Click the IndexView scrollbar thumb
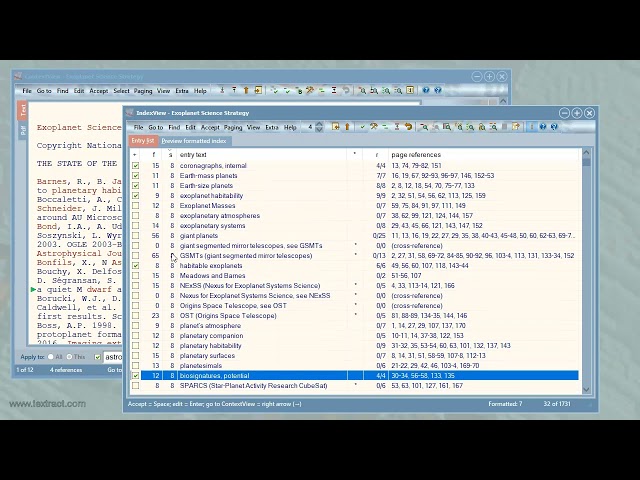This screenshot has height=480, width=640. pyautogui.click(x=587, y=162)
